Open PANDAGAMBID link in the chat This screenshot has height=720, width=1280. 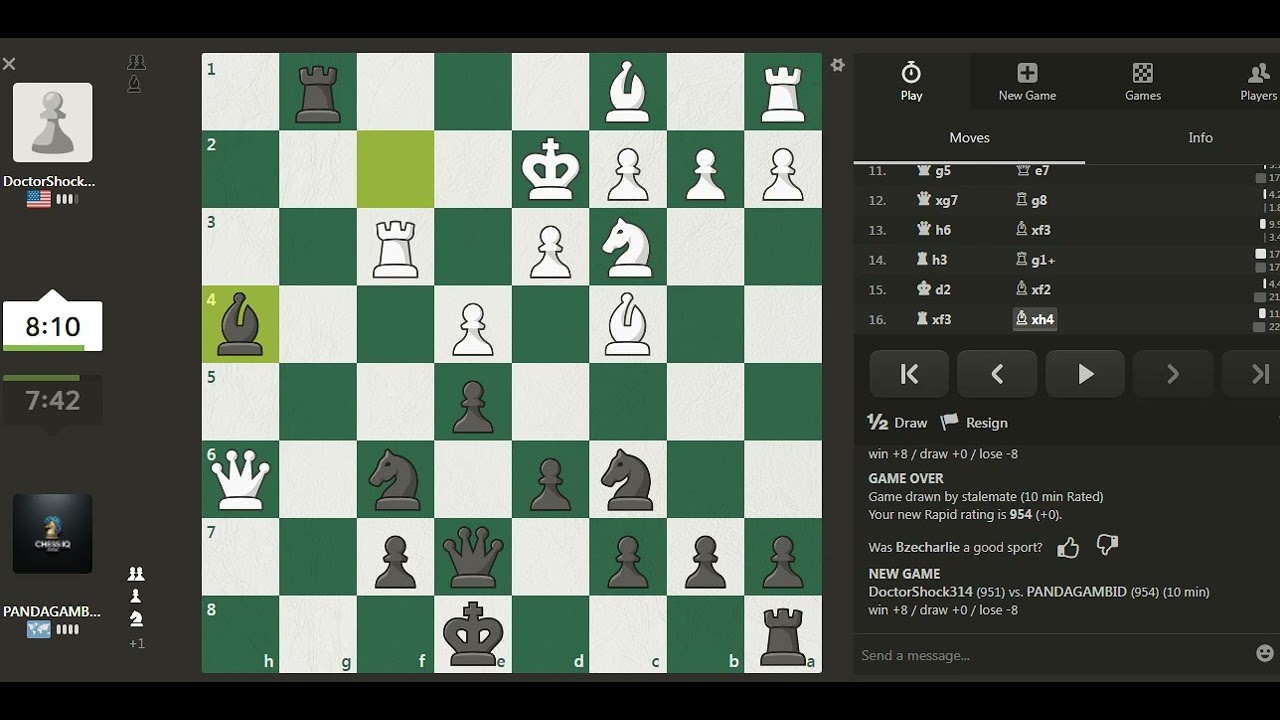[x=1076, y=592]
